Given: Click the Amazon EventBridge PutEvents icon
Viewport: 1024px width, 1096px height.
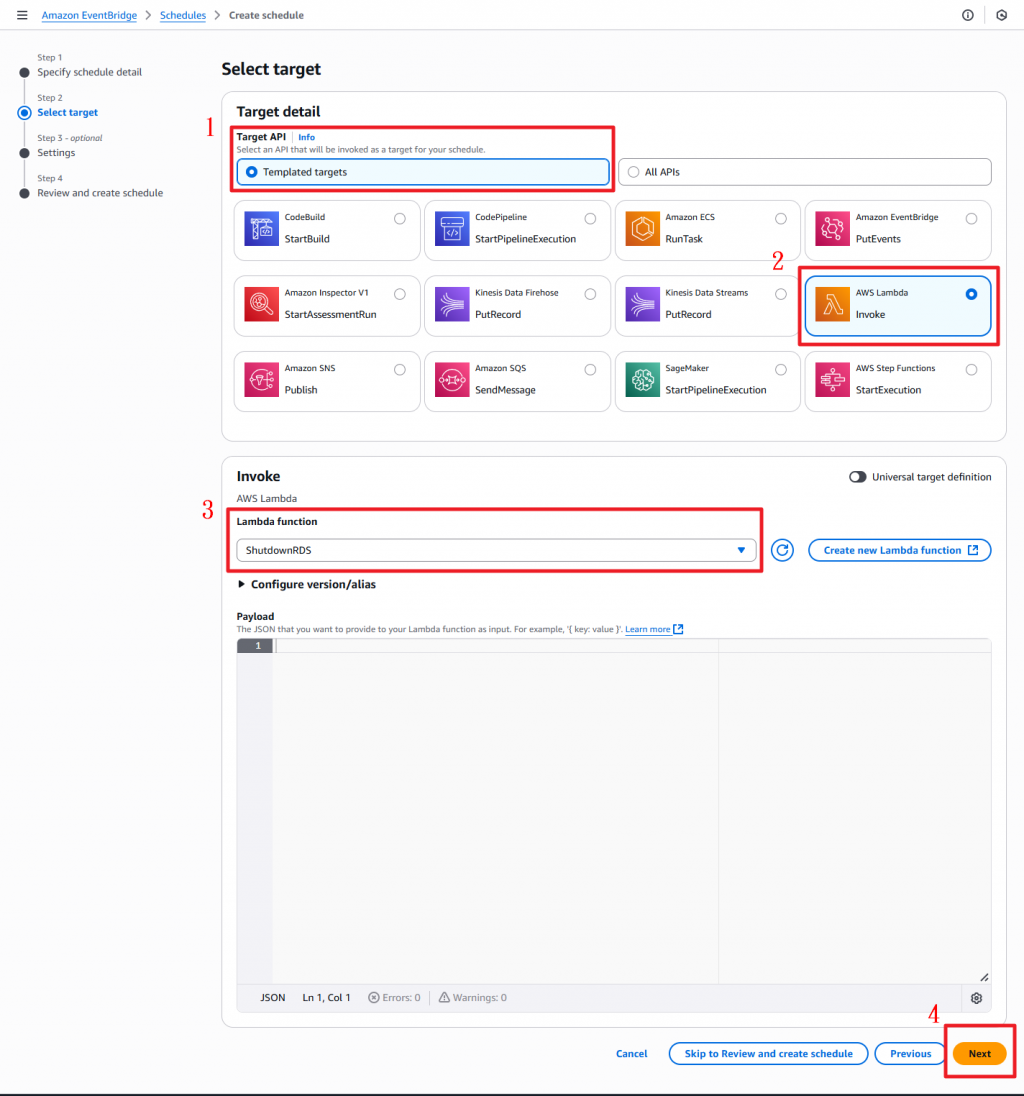Looking at the screenshot, I should click(832, 229).
